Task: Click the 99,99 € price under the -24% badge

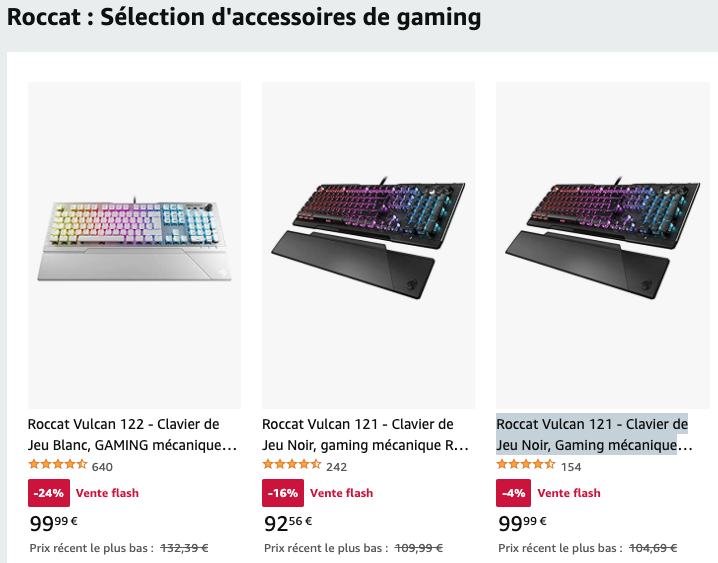Action: [54, 521]
